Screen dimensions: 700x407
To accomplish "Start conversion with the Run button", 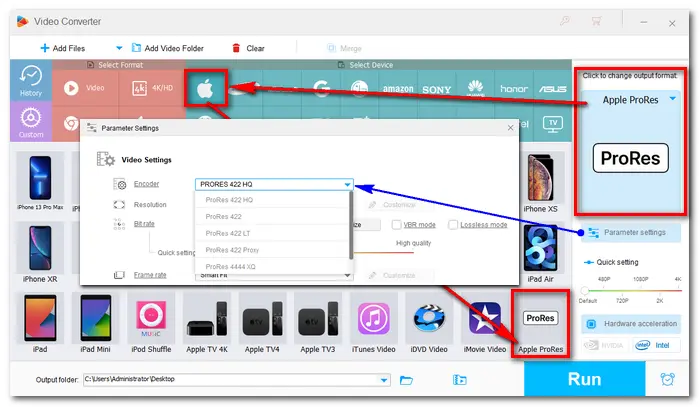I will click(x=584, y=379).
